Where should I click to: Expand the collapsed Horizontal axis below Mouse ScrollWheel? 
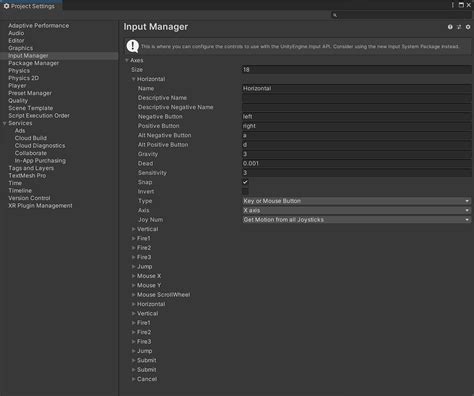pos(134,304)
